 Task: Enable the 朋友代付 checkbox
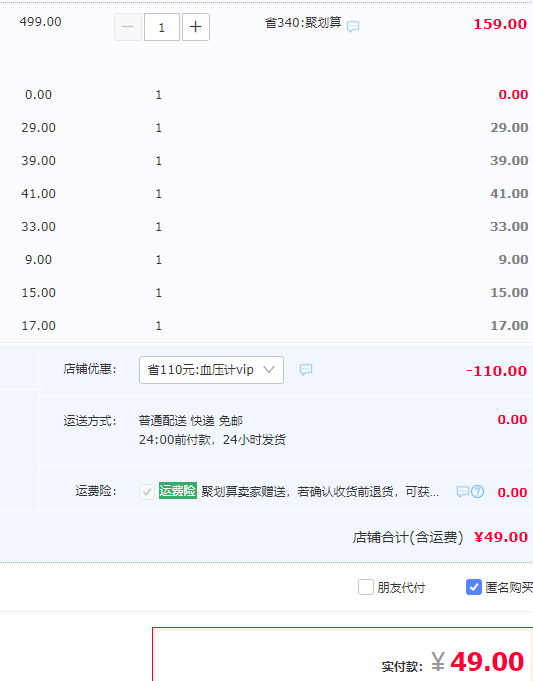tap(366, 587)
